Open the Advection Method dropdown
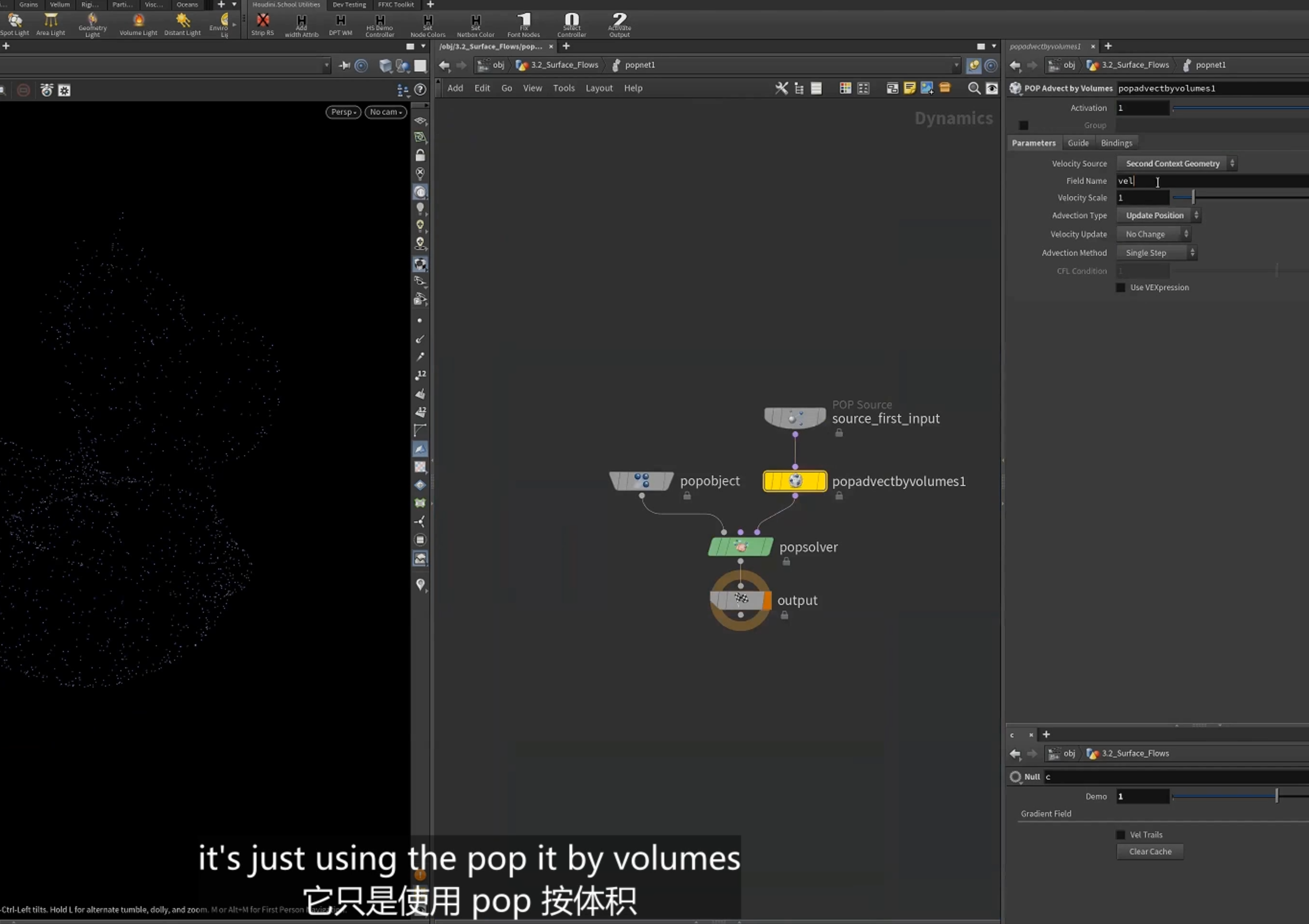 pos(1156,253)
